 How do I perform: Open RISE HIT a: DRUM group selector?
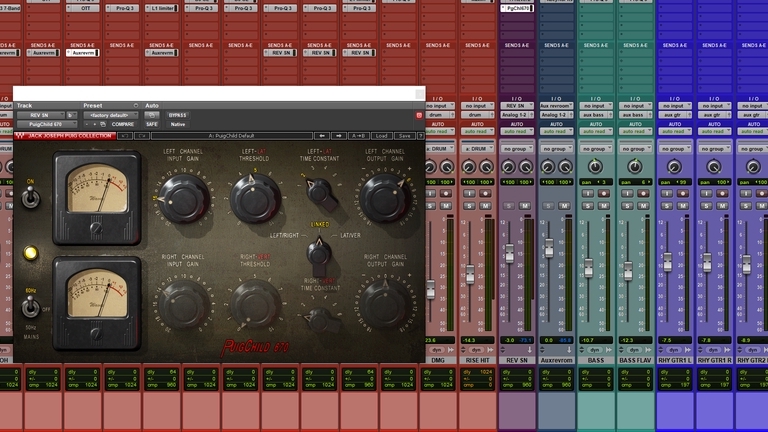click(478, 148)
